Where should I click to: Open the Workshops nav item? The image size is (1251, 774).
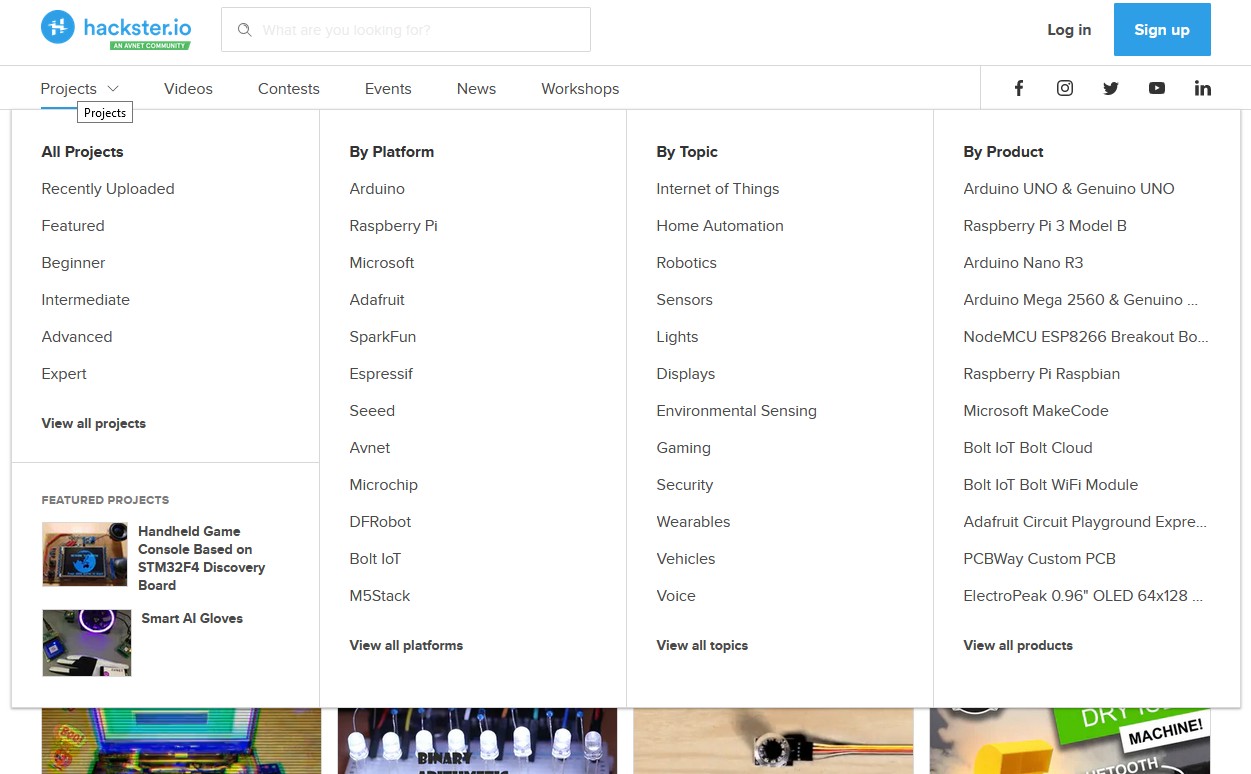pos(580,89)
